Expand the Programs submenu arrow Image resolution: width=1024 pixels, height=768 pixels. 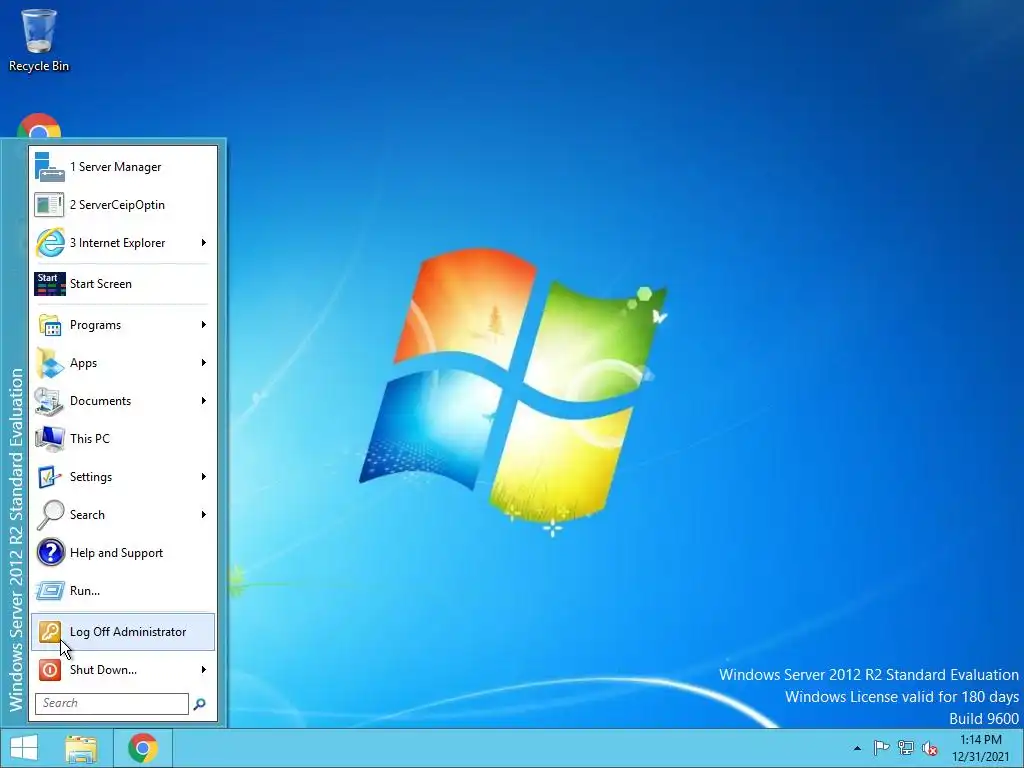pyautogui.click(x=204, y=325)
